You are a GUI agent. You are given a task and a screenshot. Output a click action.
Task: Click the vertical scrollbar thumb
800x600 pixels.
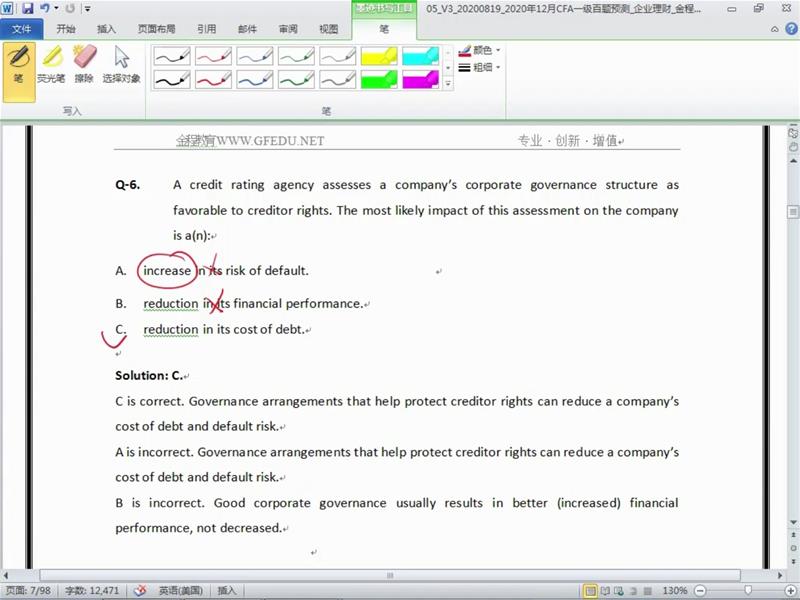[793, 212]
